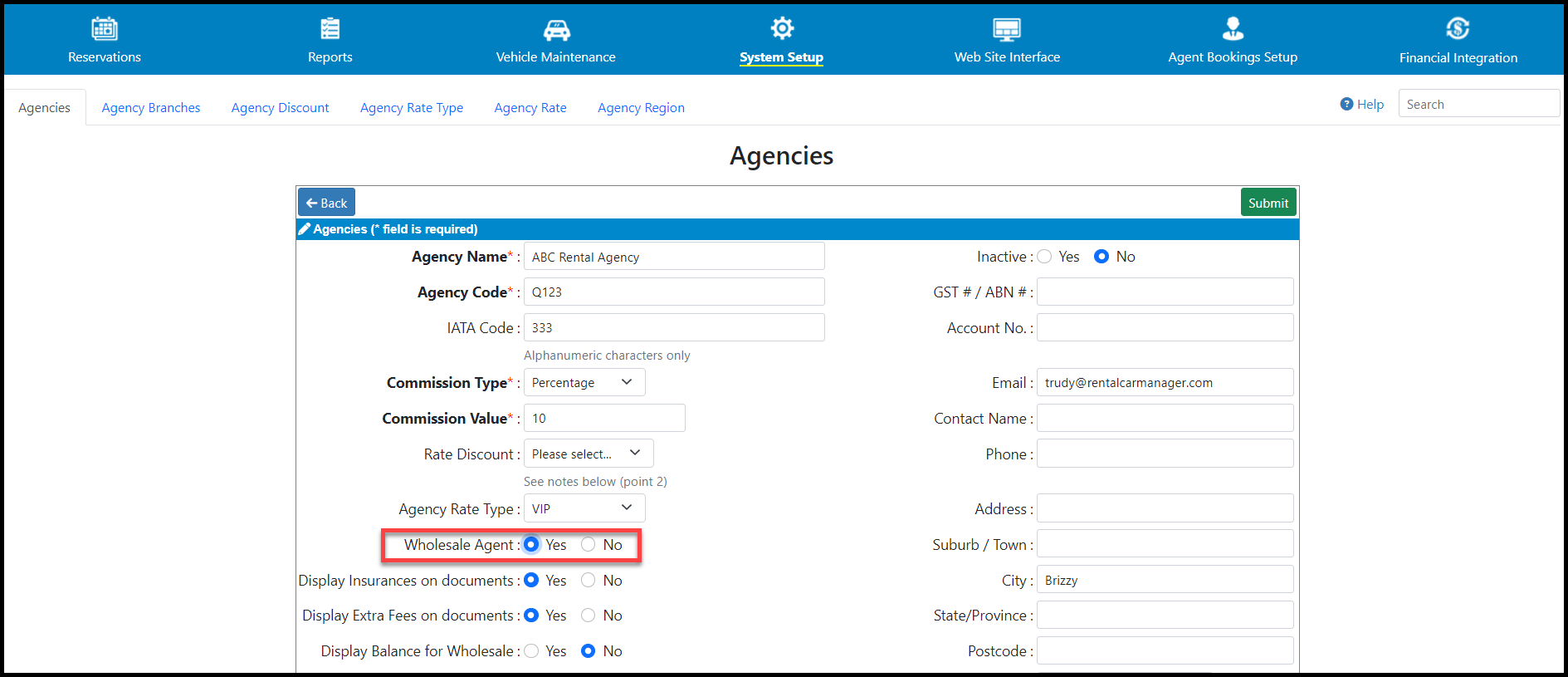This screenshot has width=1568, height=677.
Task: Click the Postcode field
Action: 1165,650
